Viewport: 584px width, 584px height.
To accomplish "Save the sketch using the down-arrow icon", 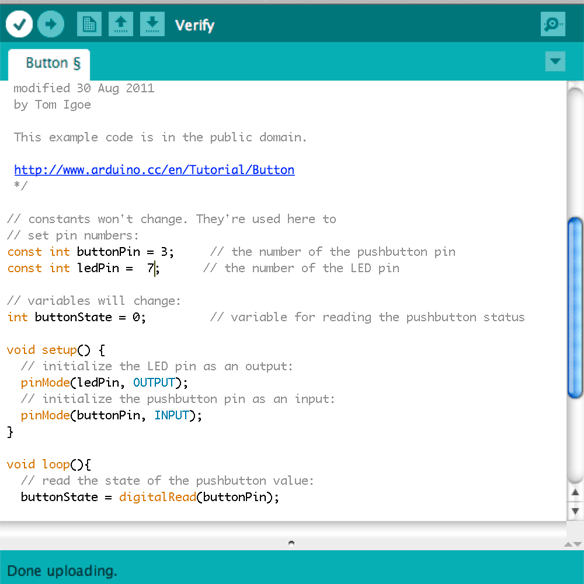I will pos(152,24).
